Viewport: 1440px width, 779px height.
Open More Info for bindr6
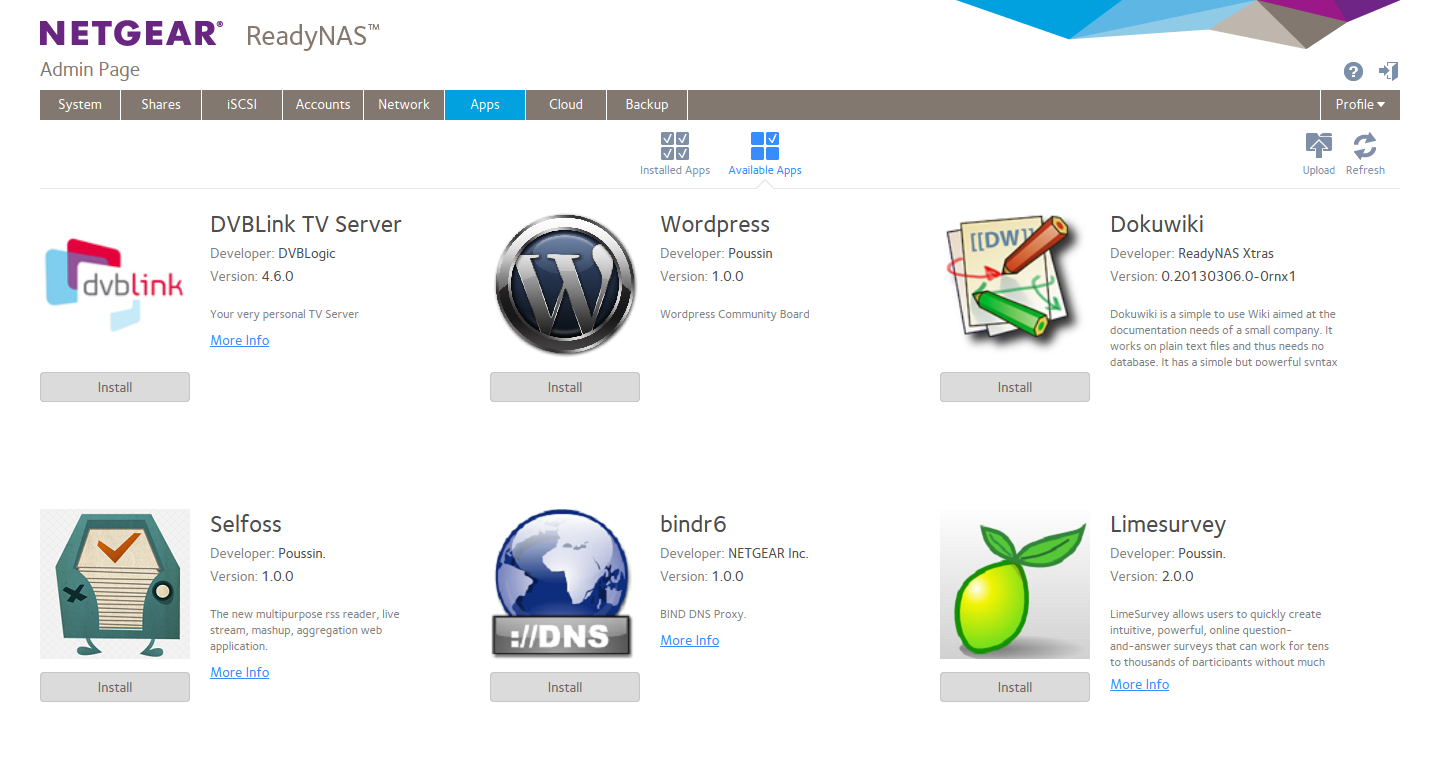tap(690, 640)
